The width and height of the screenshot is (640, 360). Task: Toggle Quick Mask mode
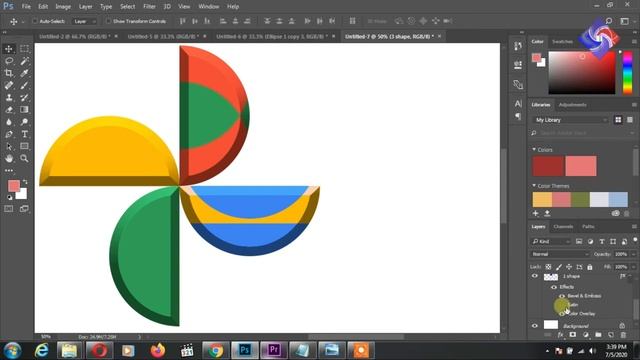click(x=9, y=209)
